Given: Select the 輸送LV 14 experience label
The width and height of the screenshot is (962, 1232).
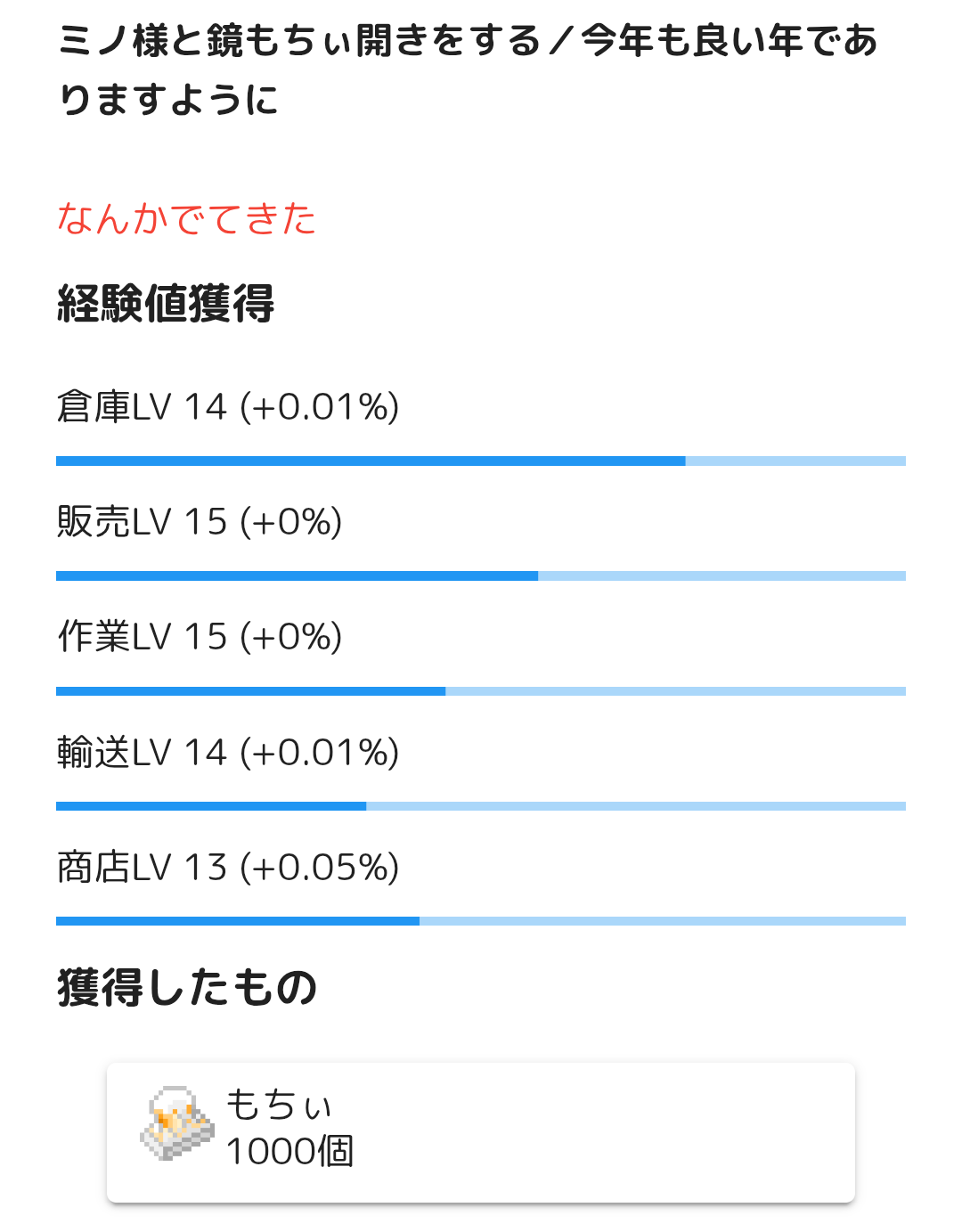Looking at the screenshot, I should (x=228, y=753).
